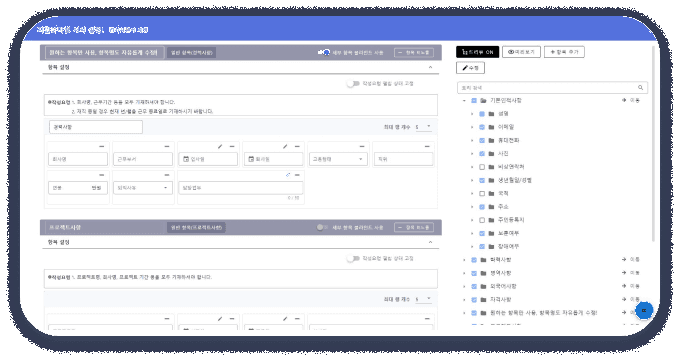Collapse the 기본인적사항 tree node arrow
This screenshot has width=680, height=360.
pos(464,101)
